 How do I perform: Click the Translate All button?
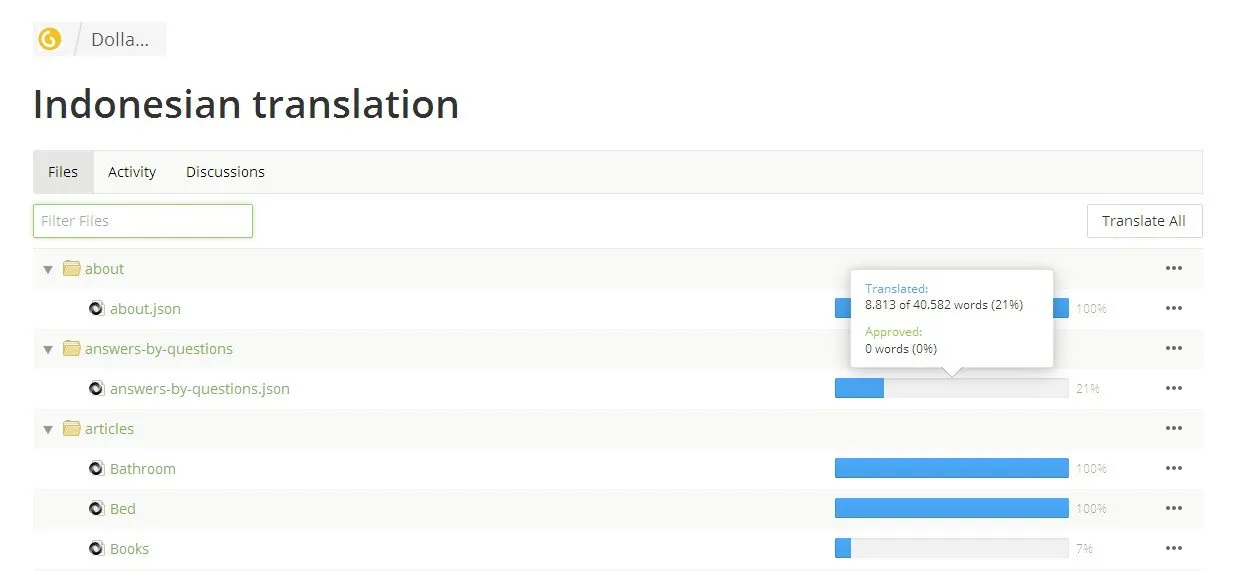coord(1144,221)
